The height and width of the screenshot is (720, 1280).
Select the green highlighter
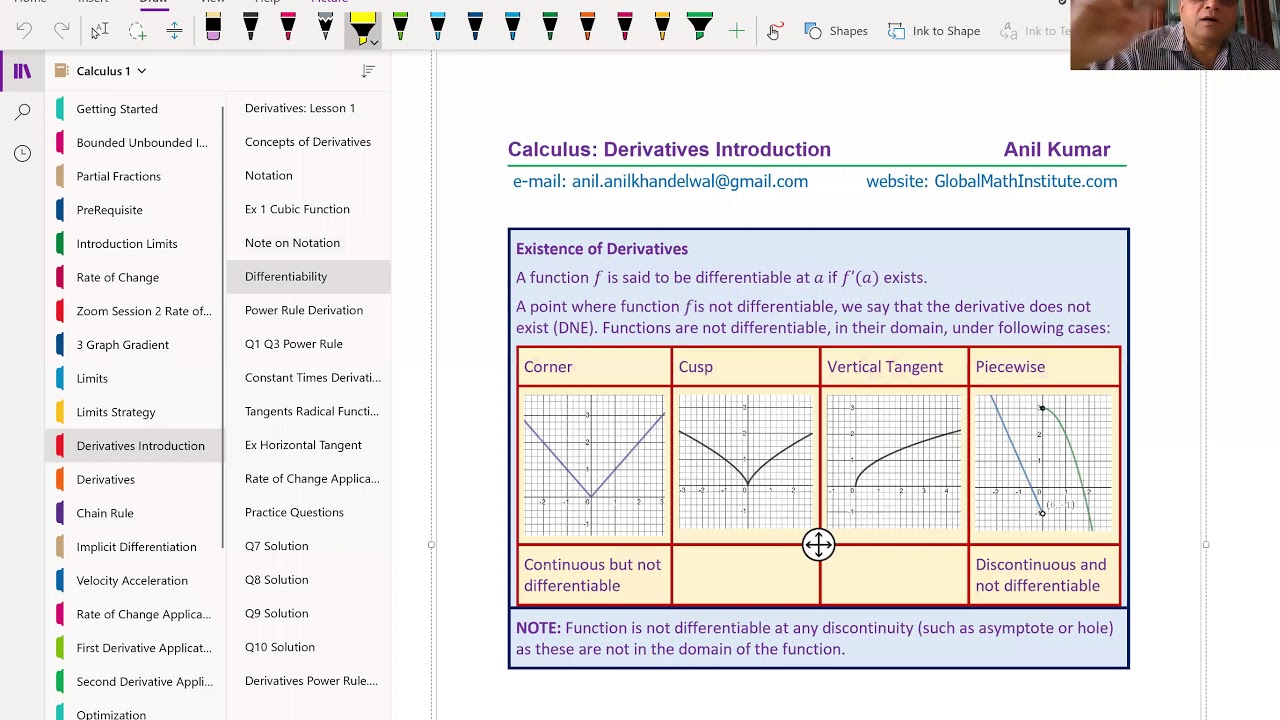(x=700, y=28)
